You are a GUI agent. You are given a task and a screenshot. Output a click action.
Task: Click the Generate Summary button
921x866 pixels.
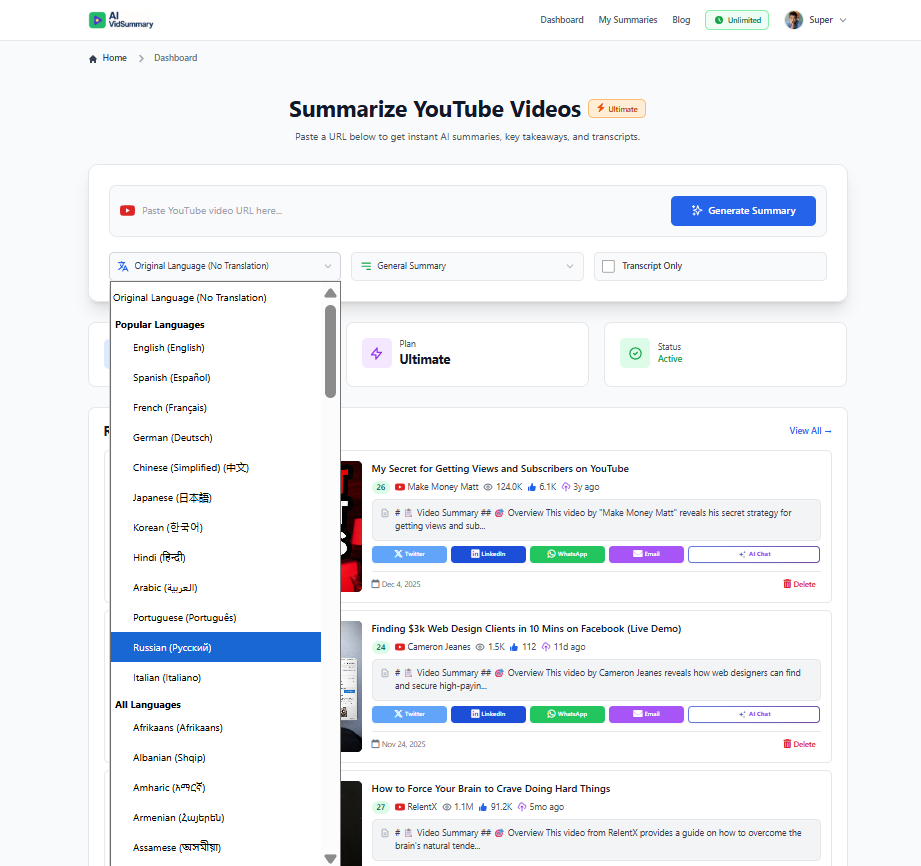coord(743,210)
